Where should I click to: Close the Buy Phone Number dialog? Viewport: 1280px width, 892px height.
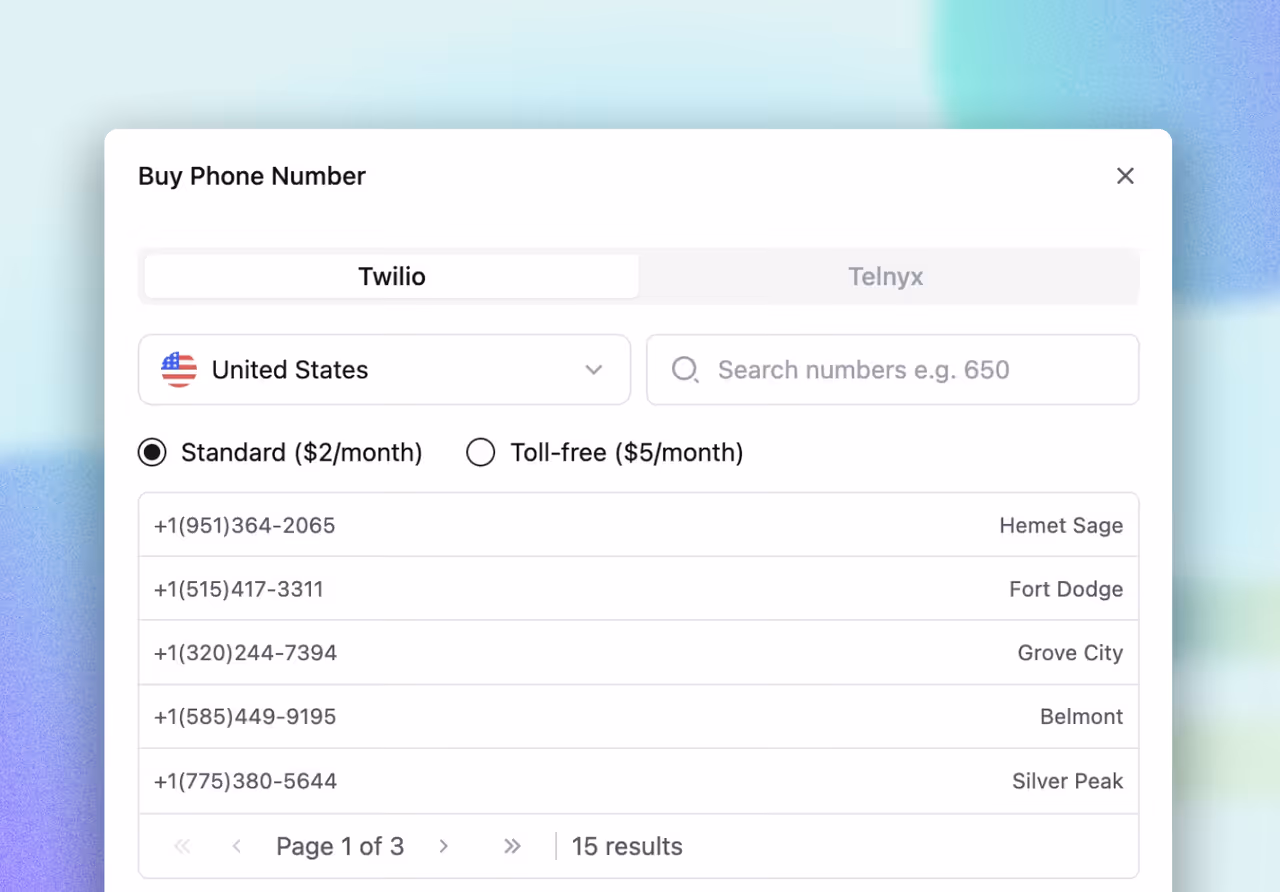(x=1125, y=176)
